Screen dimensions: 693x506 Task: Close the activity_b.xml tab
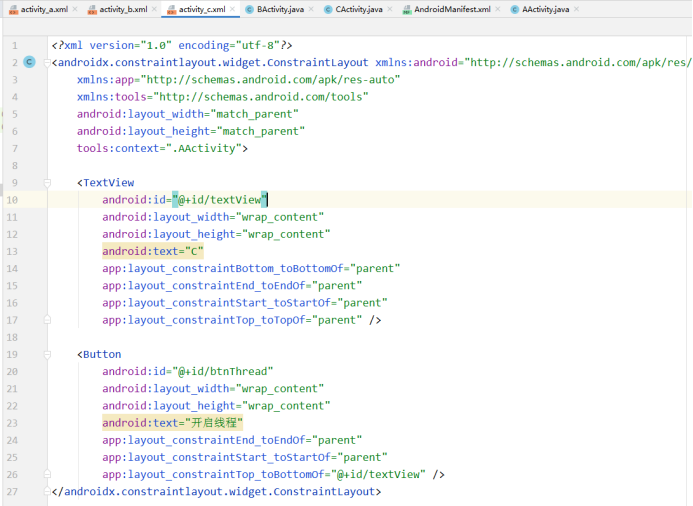pyautogui.click(x=154, y=9)
